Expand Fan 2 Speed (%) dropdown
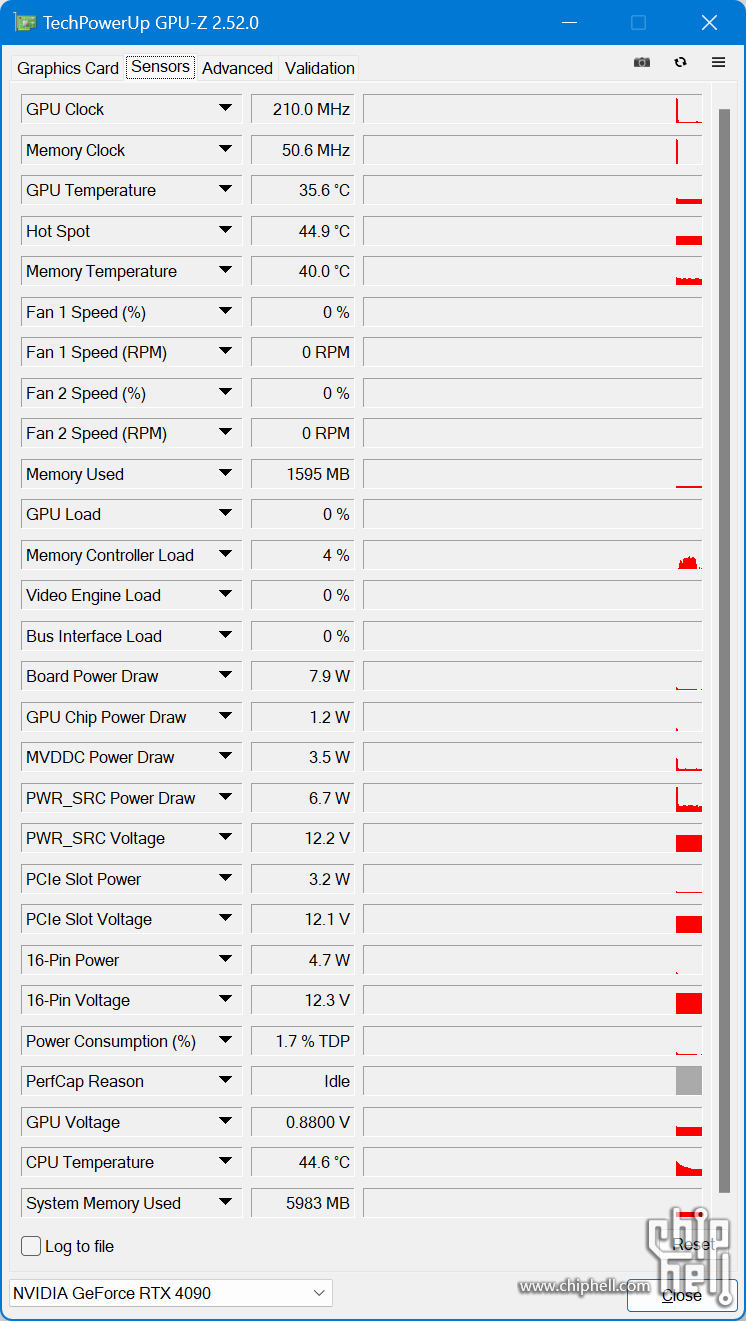The width and height of the screenshot is (746, 1321). click(x=225, y=393)
